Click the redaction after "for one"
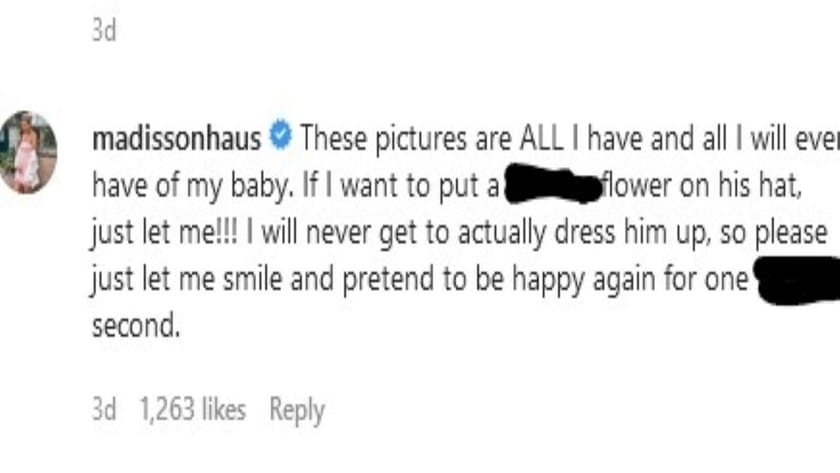The image size is (840, 473). click(794, 279)
